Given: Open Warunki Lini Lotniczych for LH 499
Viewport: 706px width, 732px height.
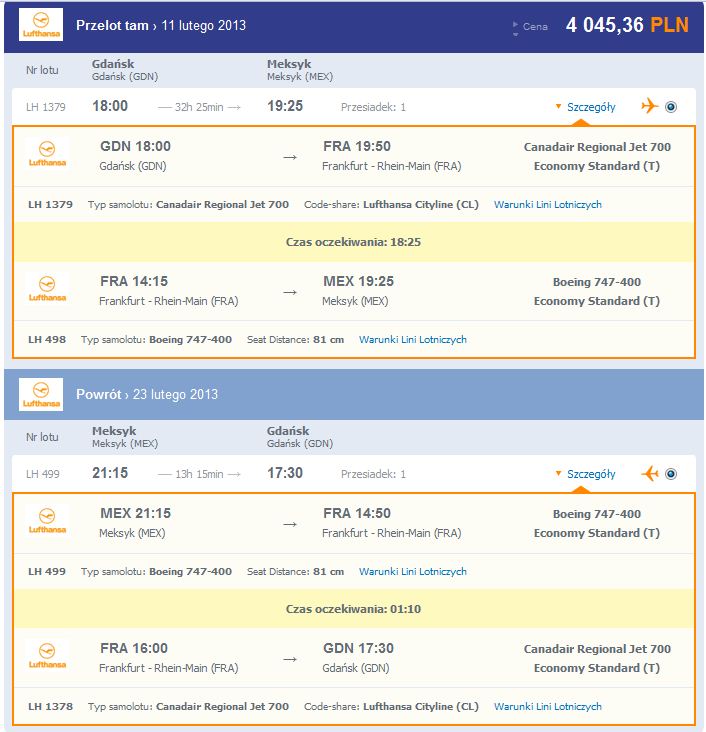Looking at the screenshot, I should pos(413,571).
